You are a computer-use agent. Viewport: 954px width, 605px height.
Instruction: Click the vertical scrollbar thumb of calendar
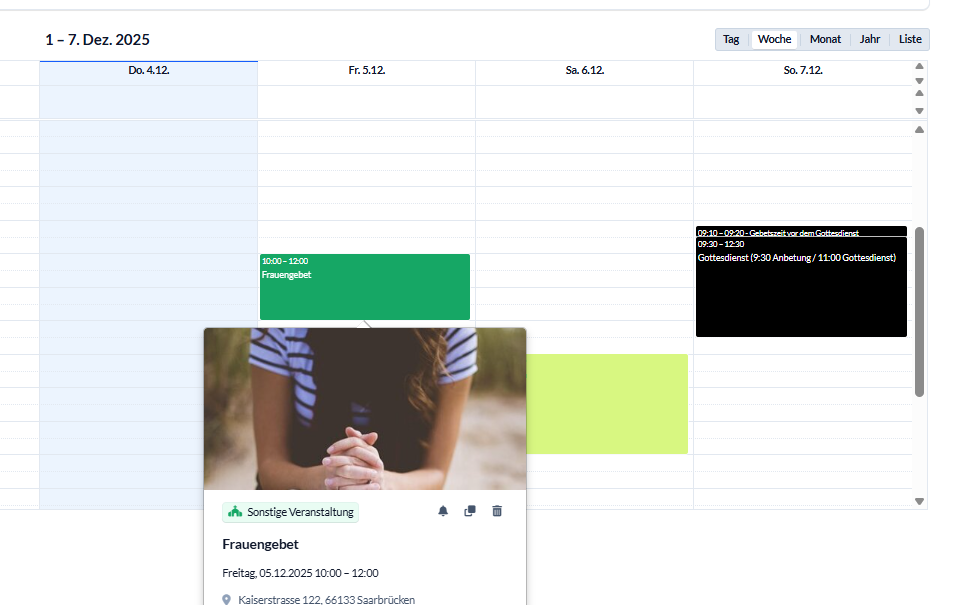point(919,310)
